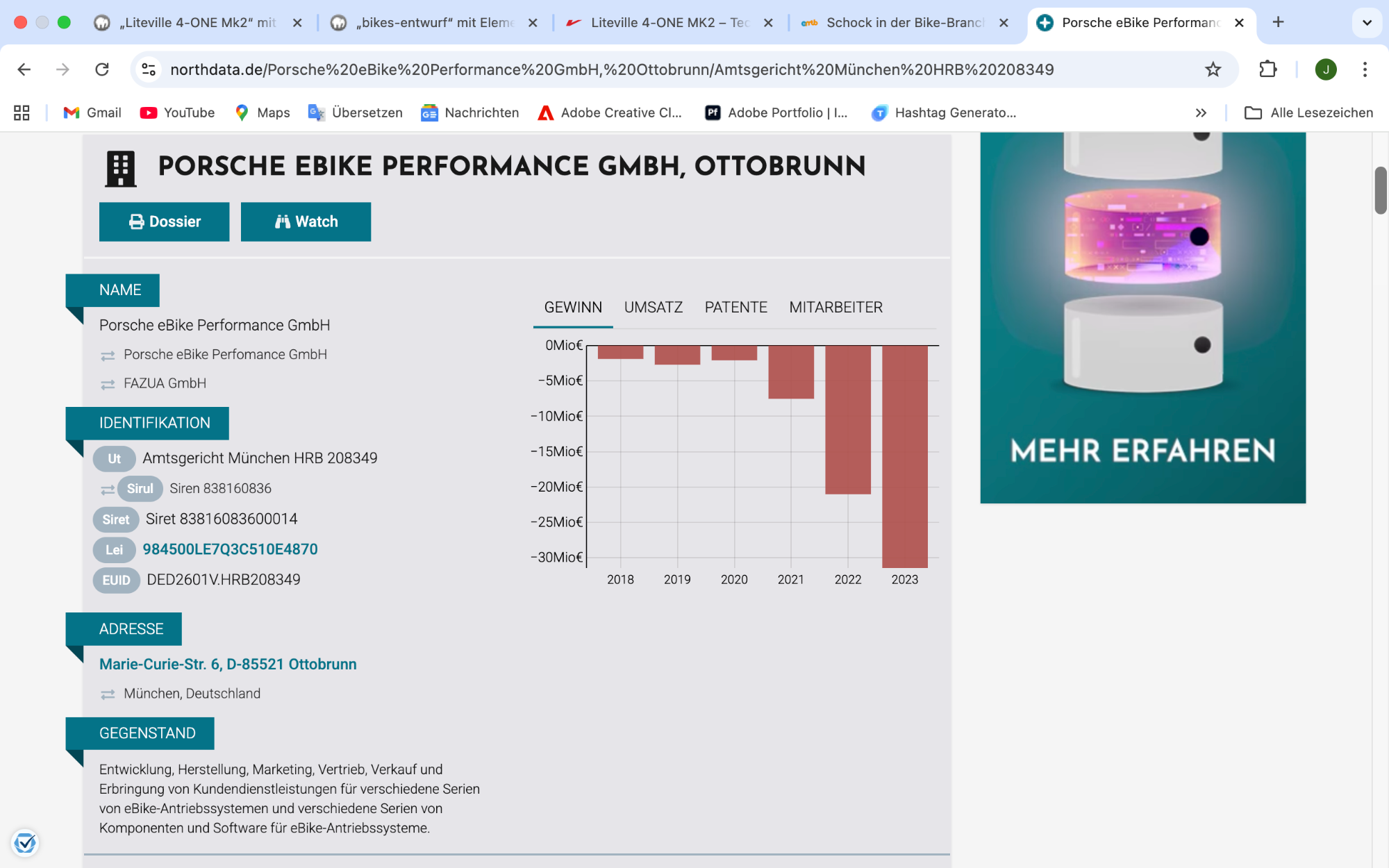Open the Gmail bookmark
Viewport: 1389px width, 868px height.
[92, 112]
